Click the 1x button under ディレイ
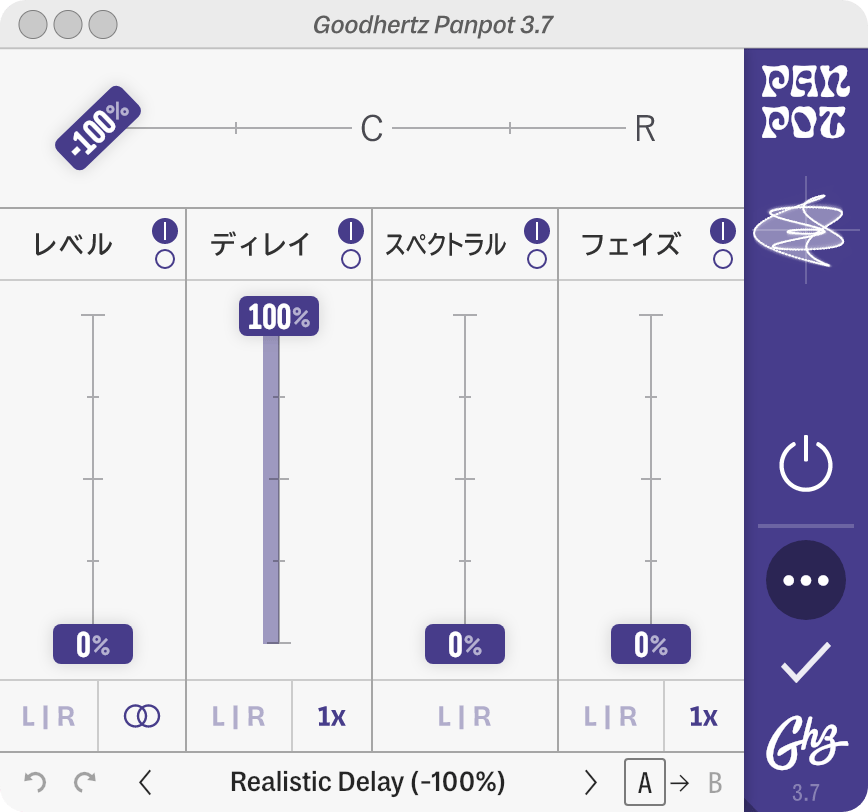868x812 pixels. (x=332, y=716)
